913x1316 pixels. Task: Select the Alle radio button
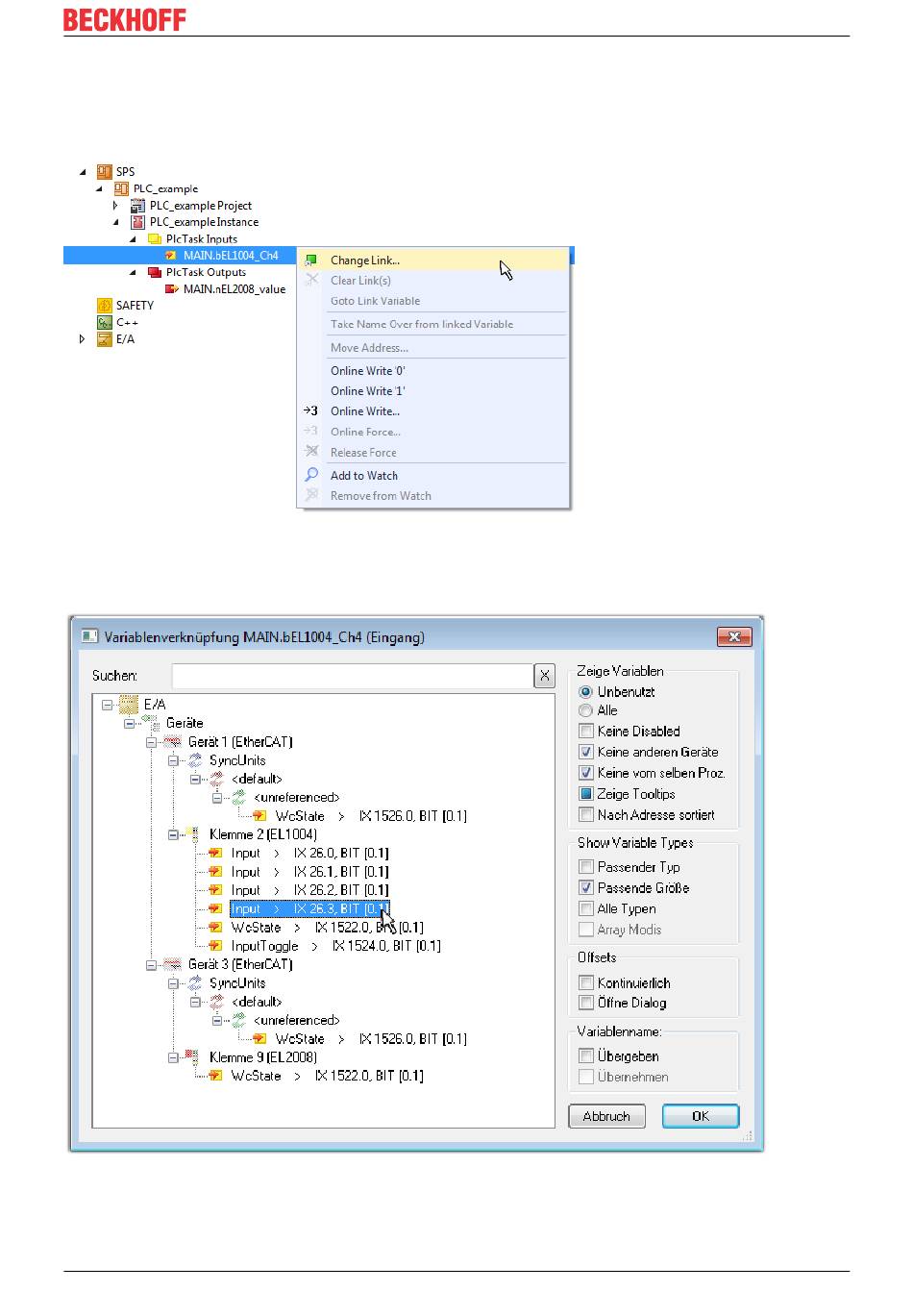click(585, 710)
